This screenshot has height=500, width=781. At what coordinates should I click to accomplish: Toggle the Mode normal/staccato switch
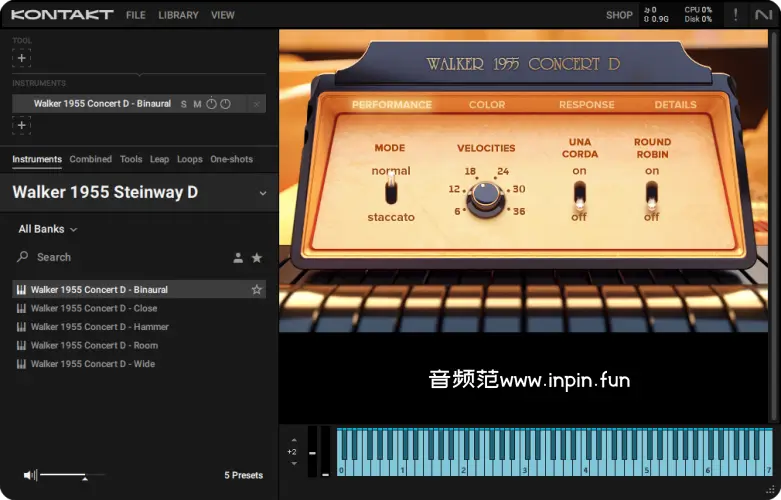point(391,190)
